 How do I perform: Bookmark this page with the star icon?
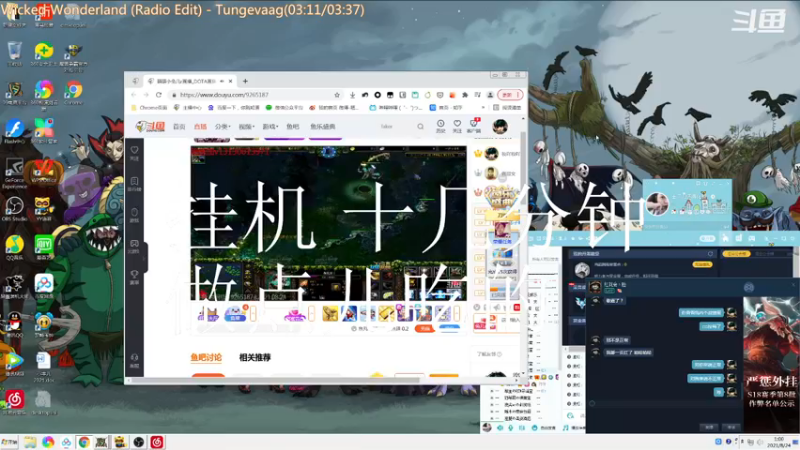click(337, 95)
